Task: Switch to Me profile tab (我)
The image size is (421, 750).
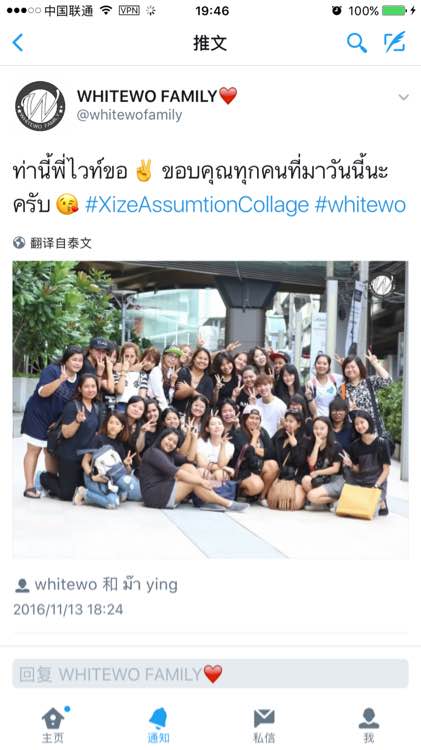Action: [x=368, y=725]
